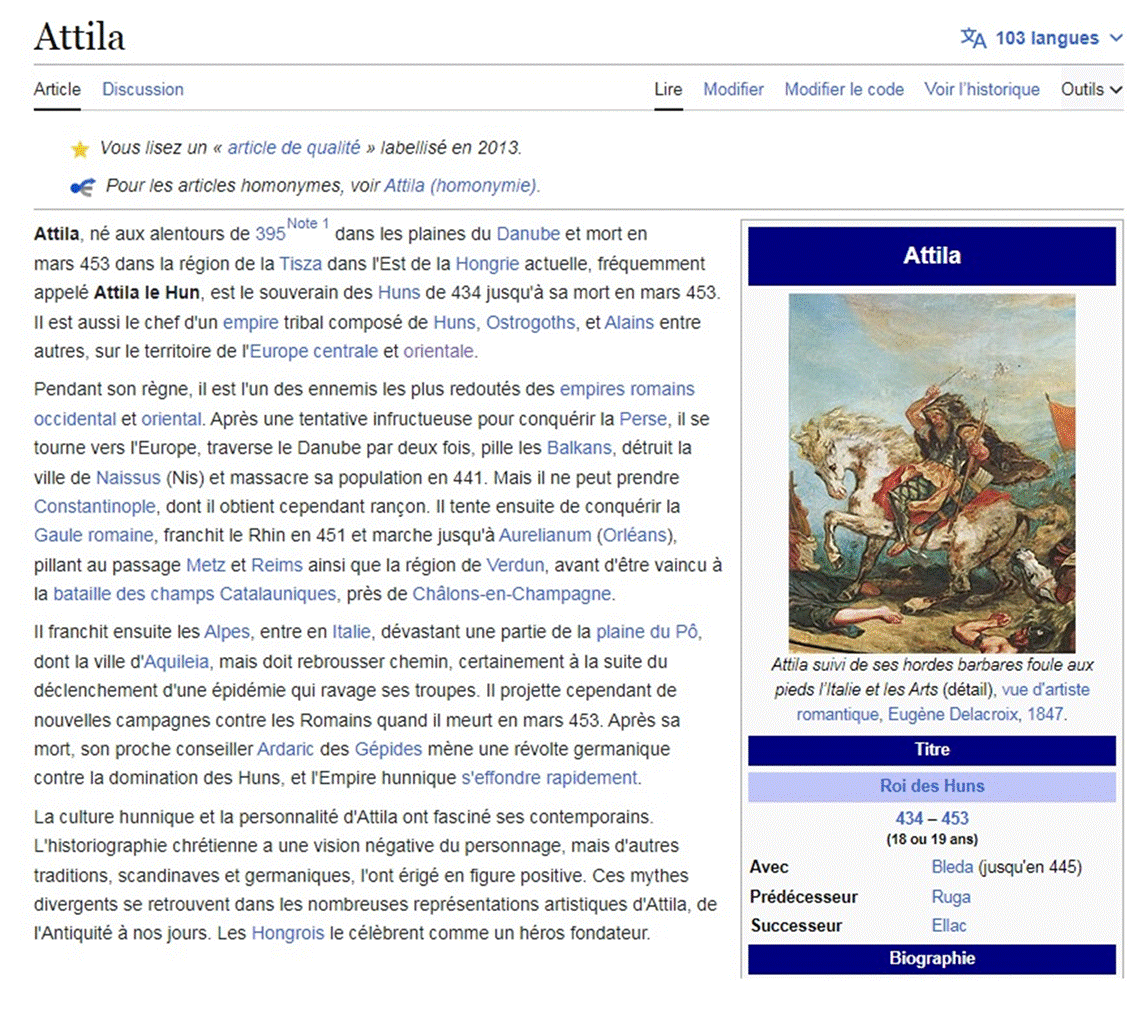Follow the Reims link
The height and width of the screenshot is (1015, 1146).
tap(276, 565)
